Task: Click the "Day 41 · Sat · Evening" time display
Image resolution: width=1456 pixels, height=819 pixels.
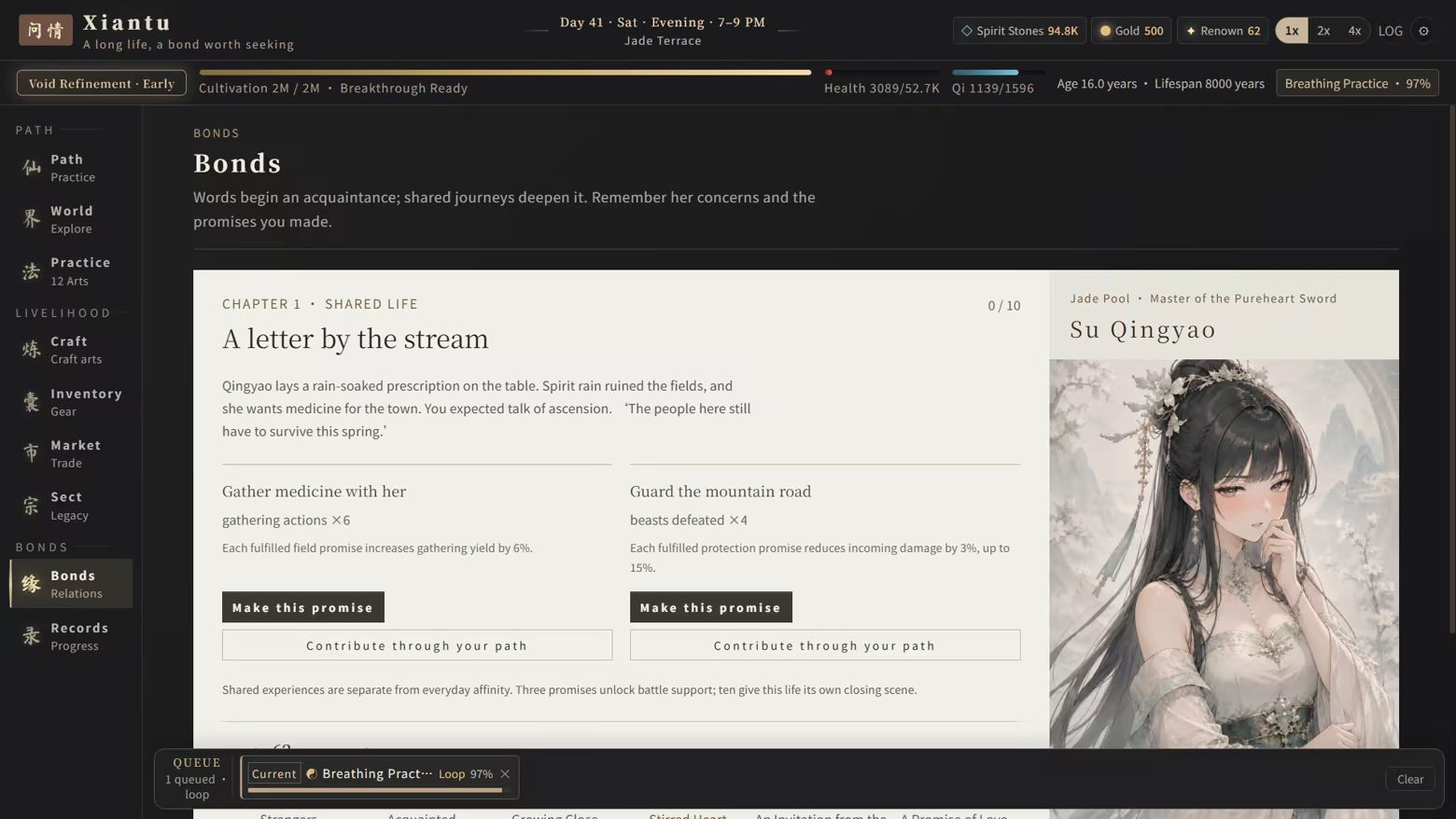Action: coord(663,21)
